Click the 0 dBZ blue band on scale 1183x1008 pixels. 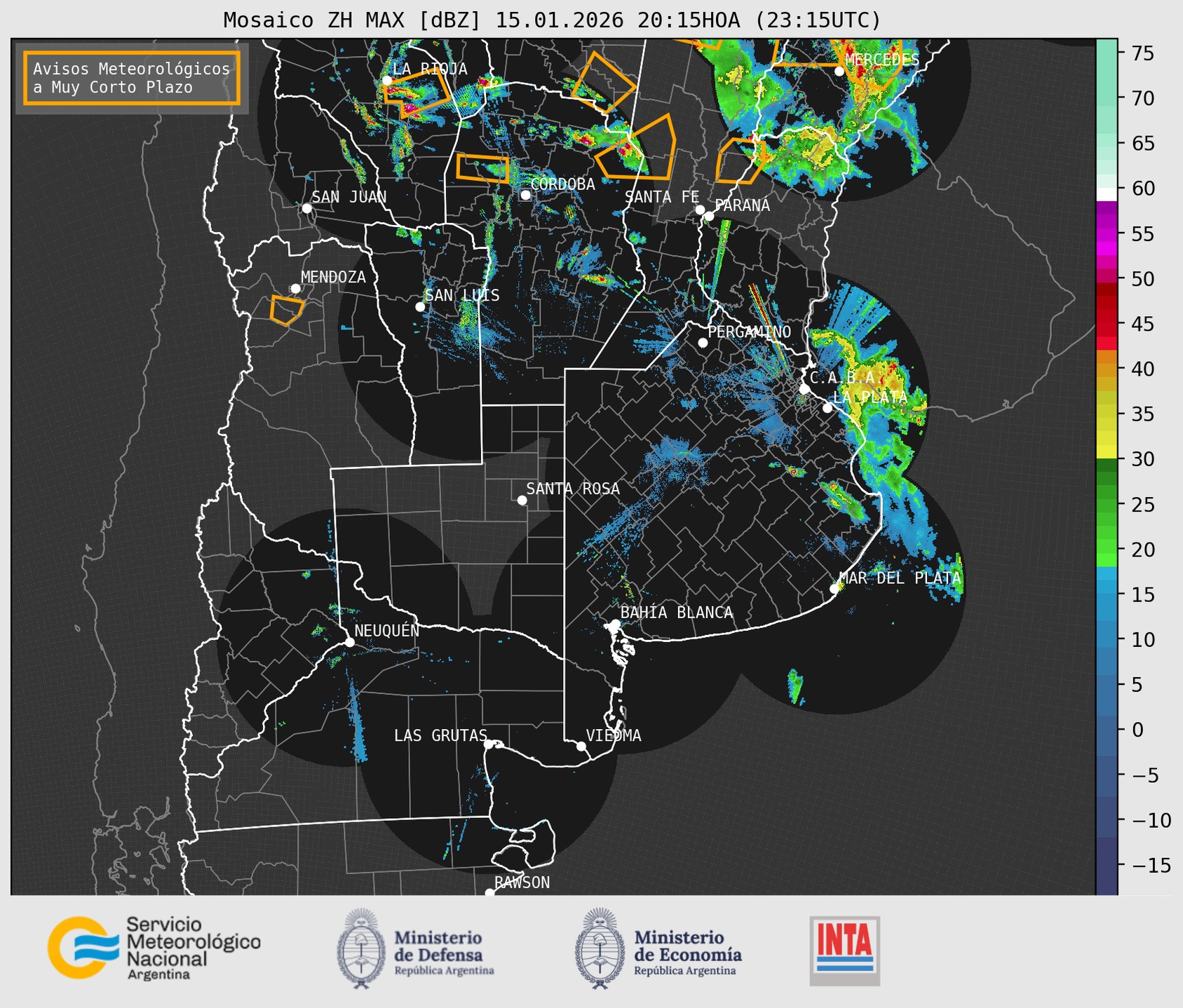[x=1107, y=730]
